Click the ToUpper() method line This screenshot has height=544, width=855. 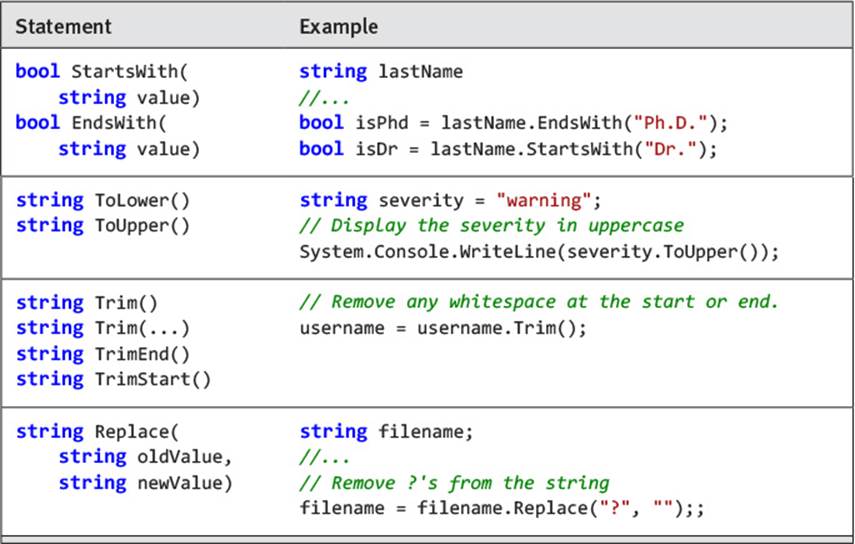coord(103,226)
